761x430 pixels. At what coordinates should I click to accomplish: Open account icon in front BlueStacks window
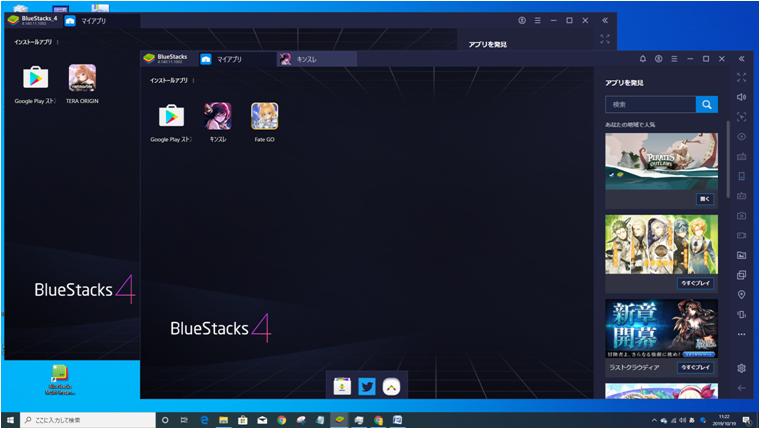(659, 59)
